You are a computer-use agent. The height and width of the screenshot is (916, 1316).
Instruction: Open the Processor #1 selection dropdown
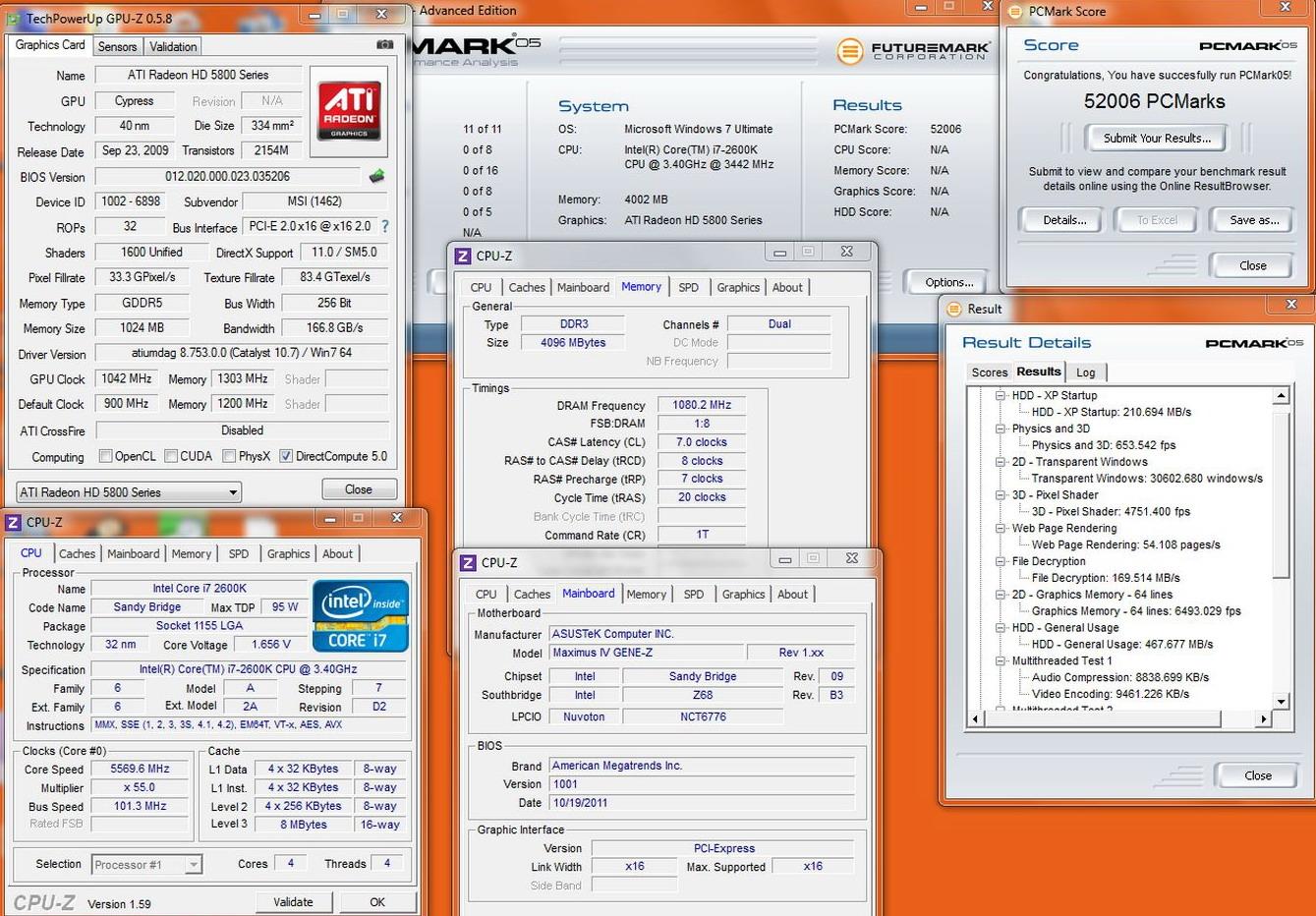146,865
